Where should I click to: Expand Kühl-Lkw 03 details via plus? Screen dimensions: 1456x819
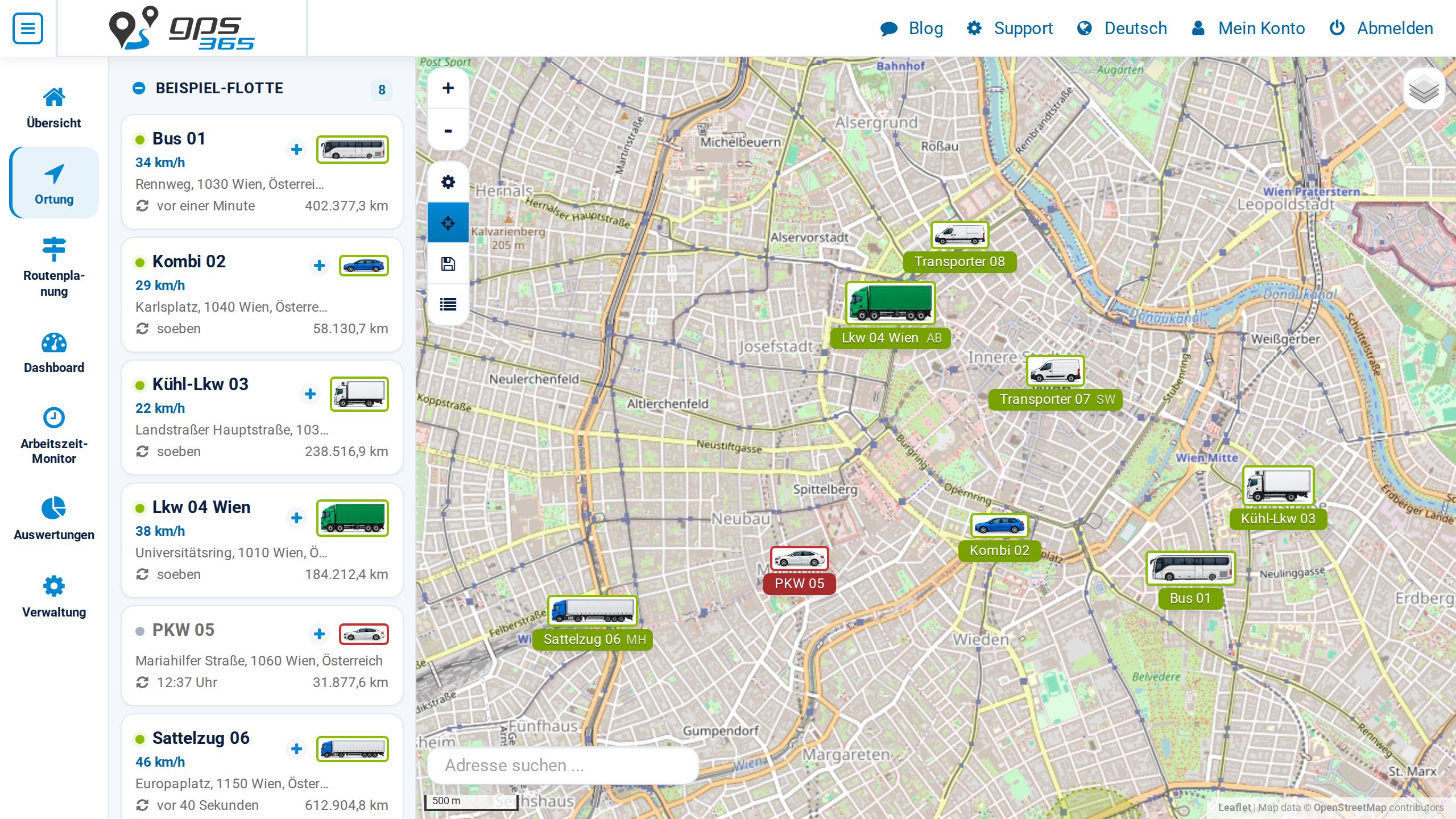click(x=310, y=394)
